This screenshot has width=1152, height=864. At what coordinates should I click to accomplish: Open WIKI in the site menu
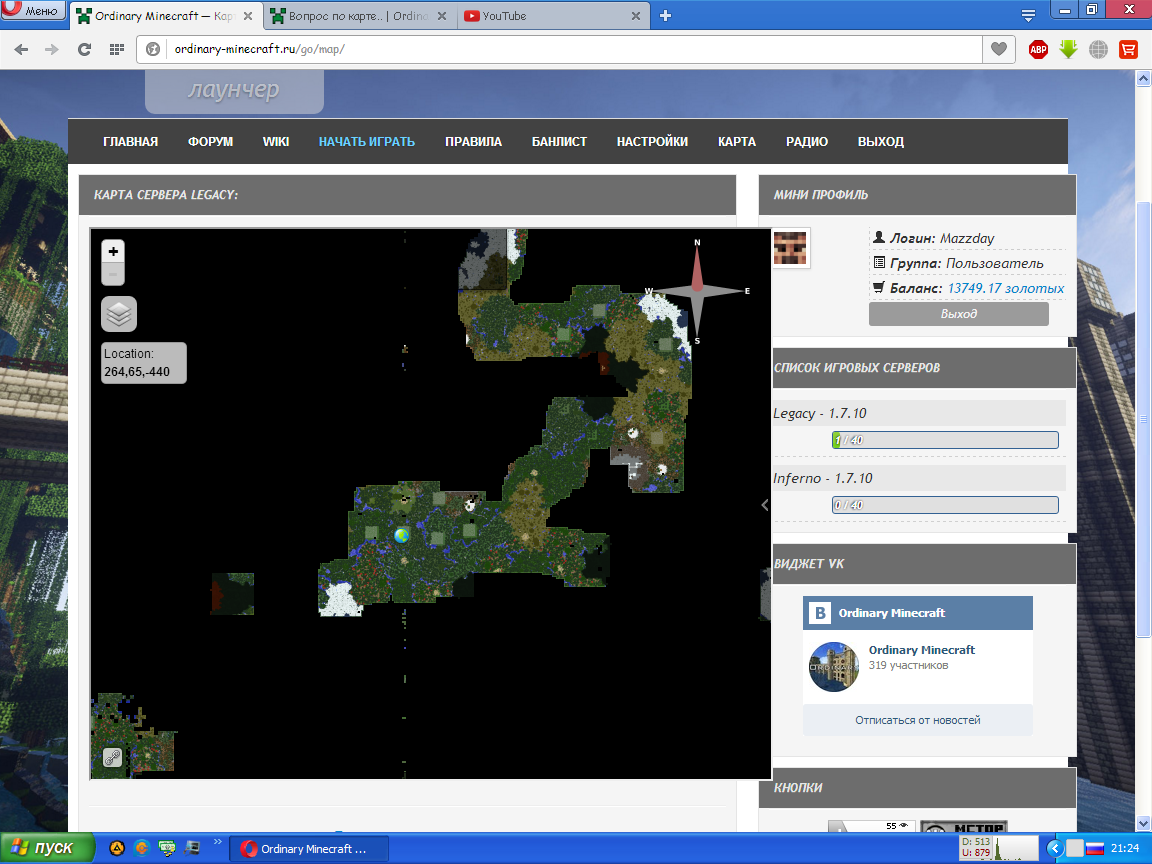click(x=276, y=142)
